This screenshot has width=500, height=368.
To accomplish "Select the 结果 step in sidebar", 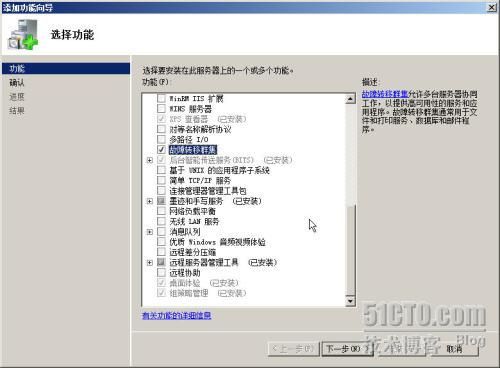I will tap(17, 111).
